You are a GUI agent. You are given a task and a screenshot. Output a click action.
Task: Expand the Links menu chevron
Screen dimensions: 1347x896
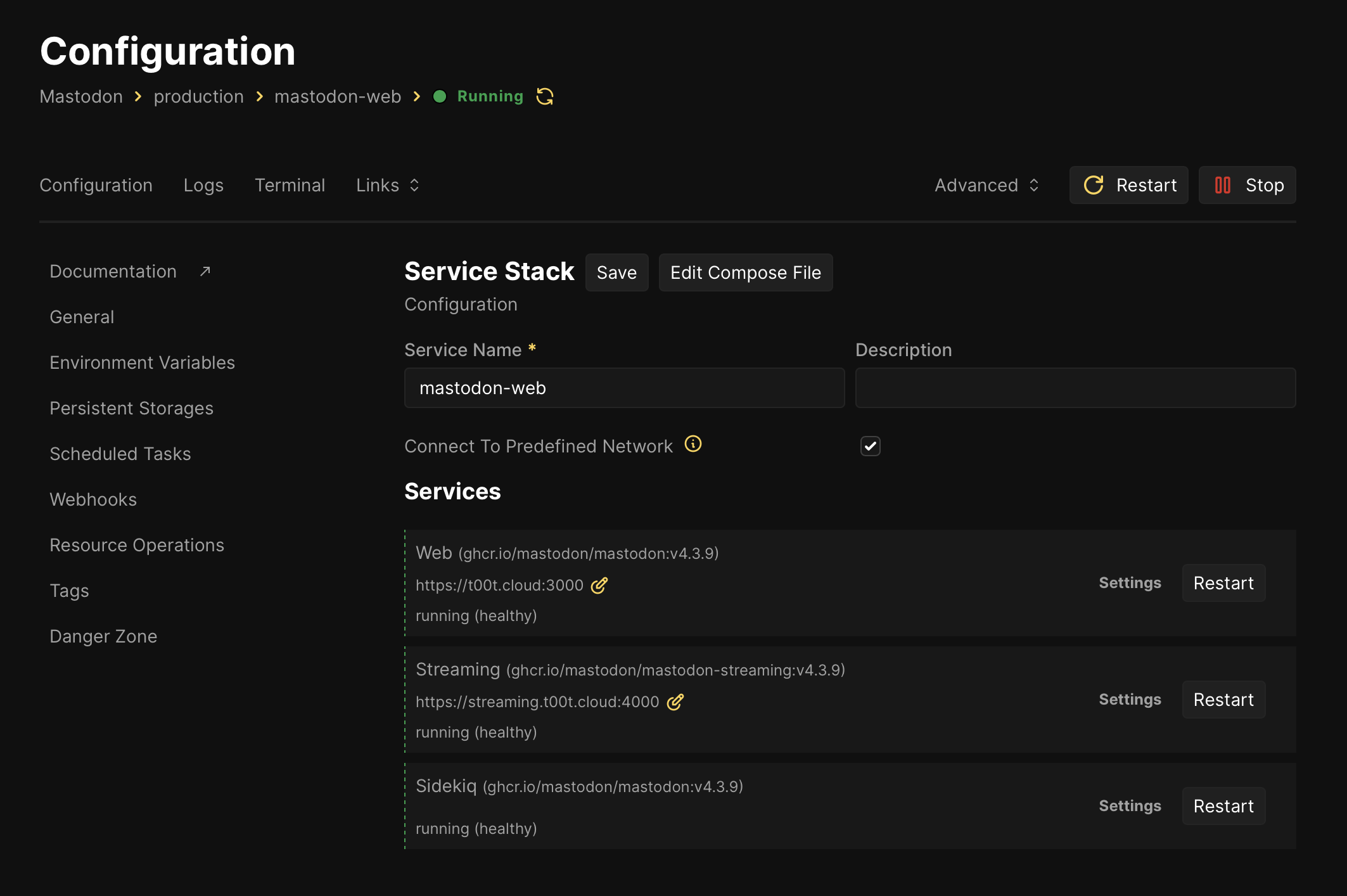[414, 185]
